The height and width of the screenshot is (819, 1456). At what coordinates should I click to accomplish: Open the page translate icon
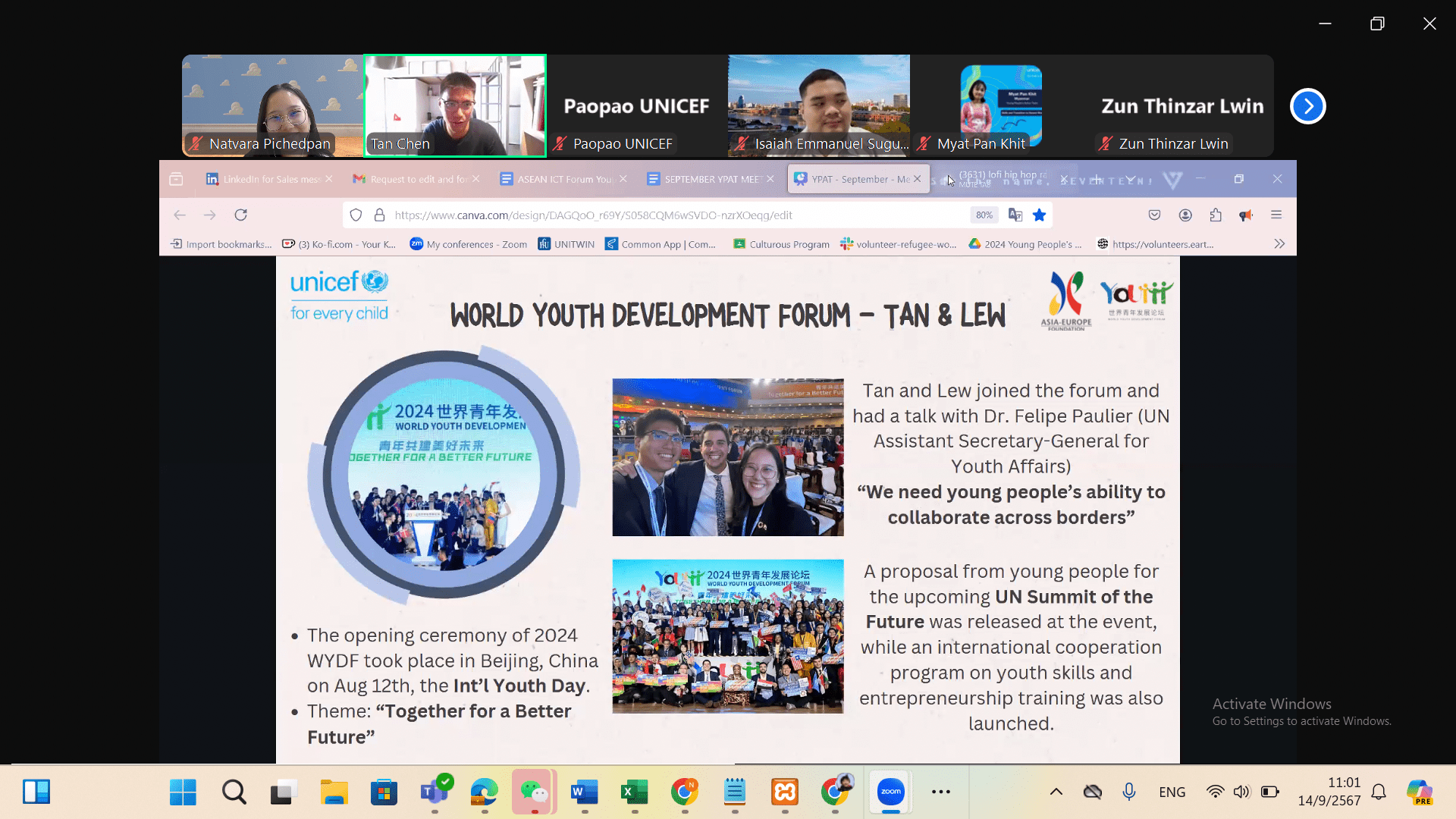coord(1015,215)
